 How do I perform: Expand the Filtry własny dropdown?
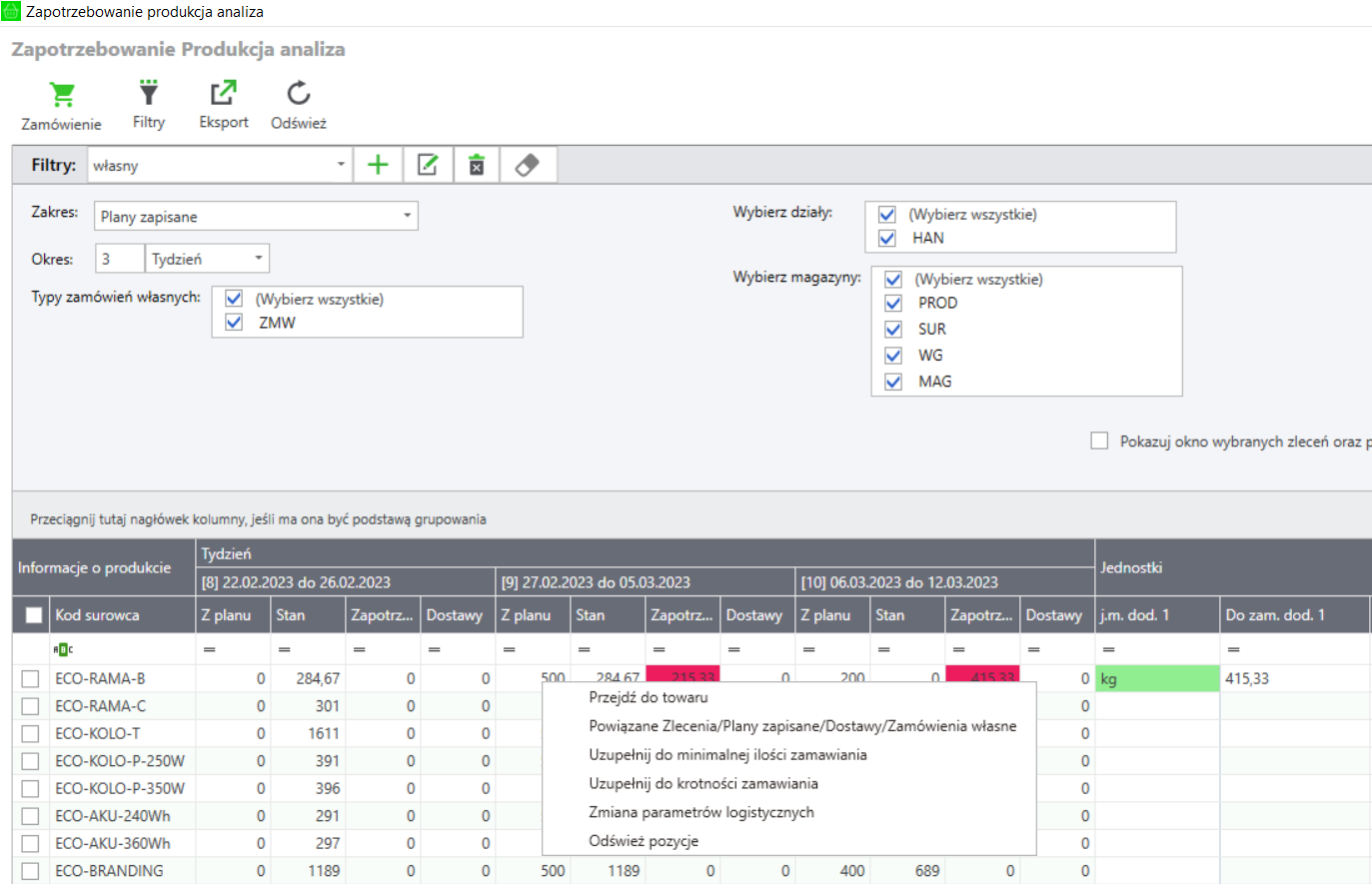[x=341, y=165]
